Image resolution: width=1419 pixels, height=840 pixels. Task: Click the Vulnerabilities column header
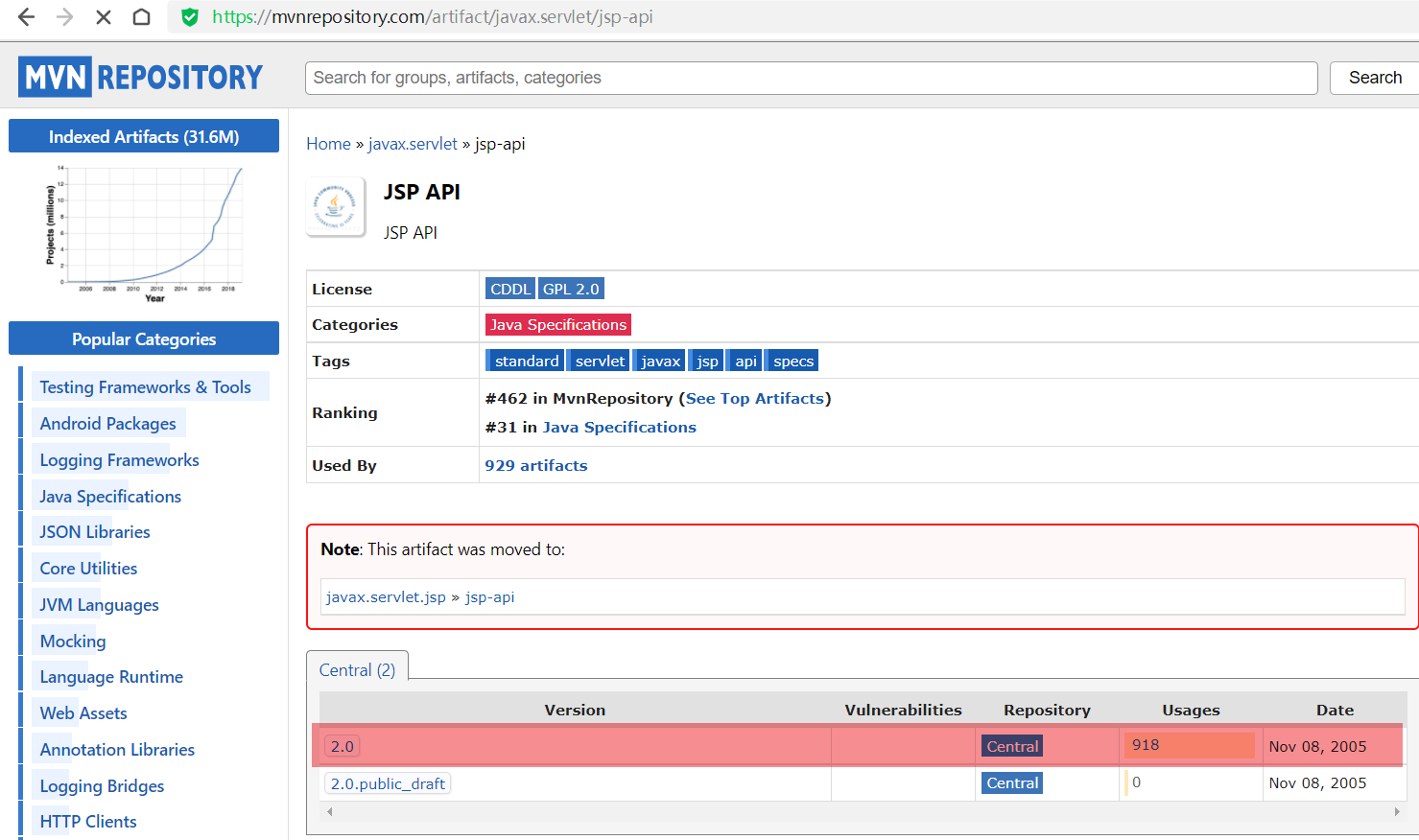[x=903, y=710]
